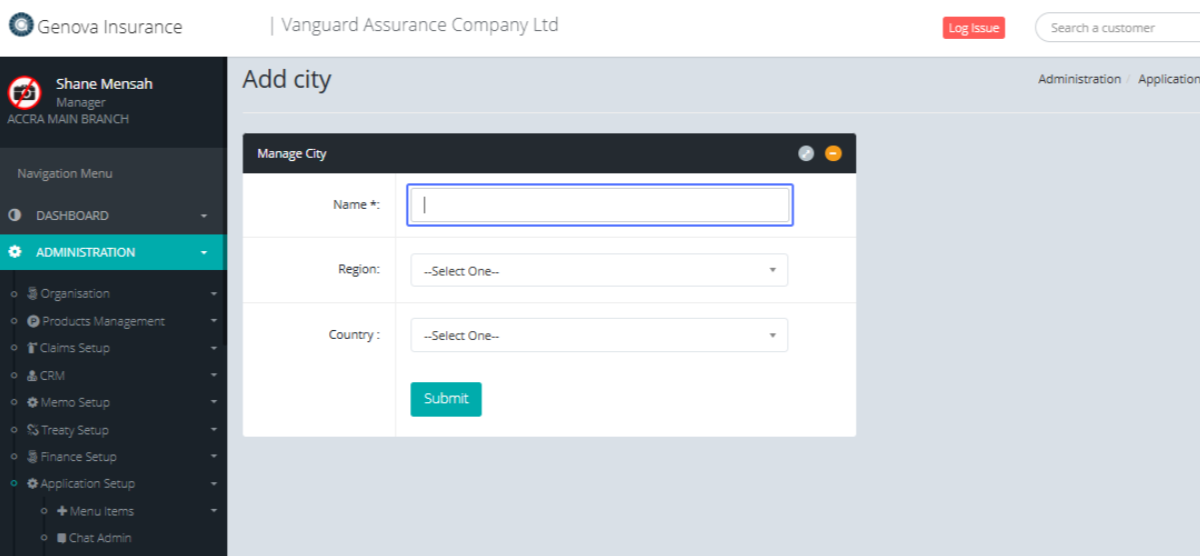The width and height of the screenshot is (1200, 556).
Task: Open Finance Setup in the sidebar
Action: (x=78, y=457)
